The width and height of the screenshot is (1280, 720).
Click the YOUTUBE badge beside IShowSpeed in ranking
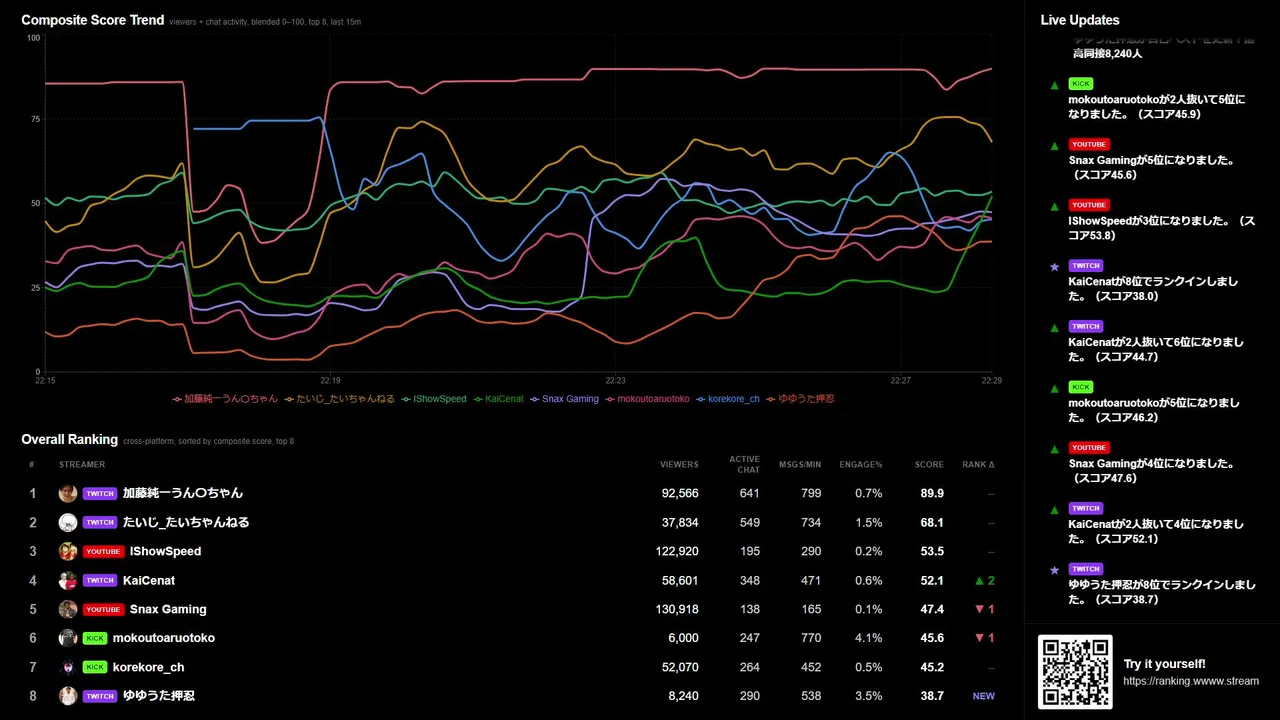104,551
